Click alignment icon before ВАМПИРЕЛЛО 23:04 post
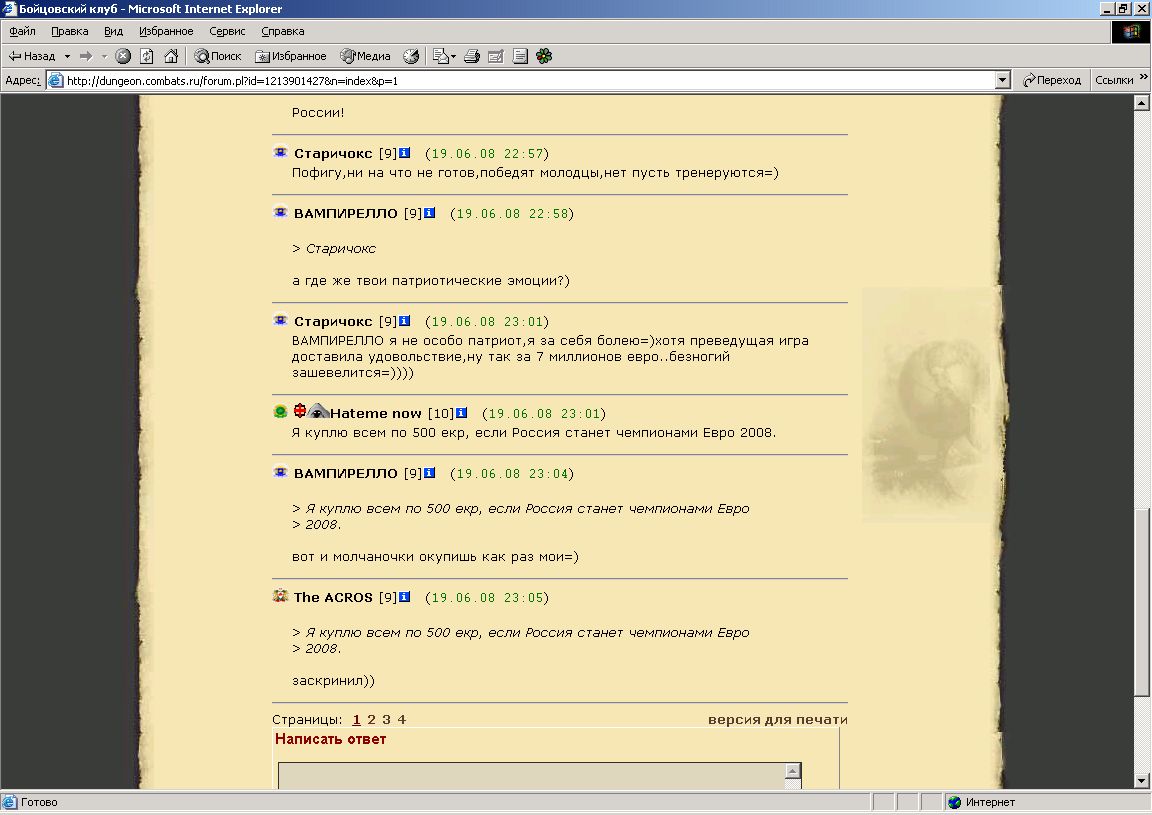 point(280,472)
